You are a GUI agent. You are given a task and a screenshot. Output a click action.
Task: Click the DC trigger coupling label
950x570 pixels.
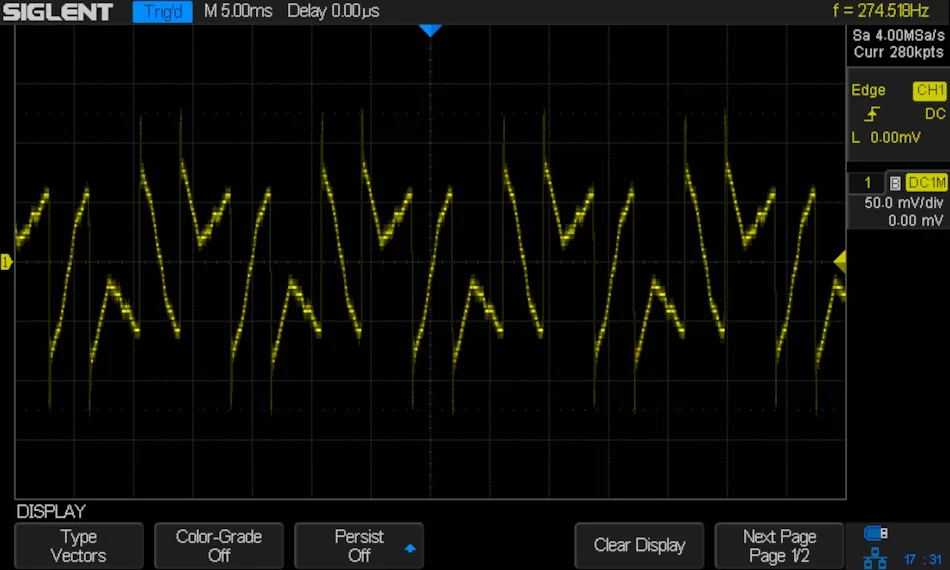pos(935,114)
